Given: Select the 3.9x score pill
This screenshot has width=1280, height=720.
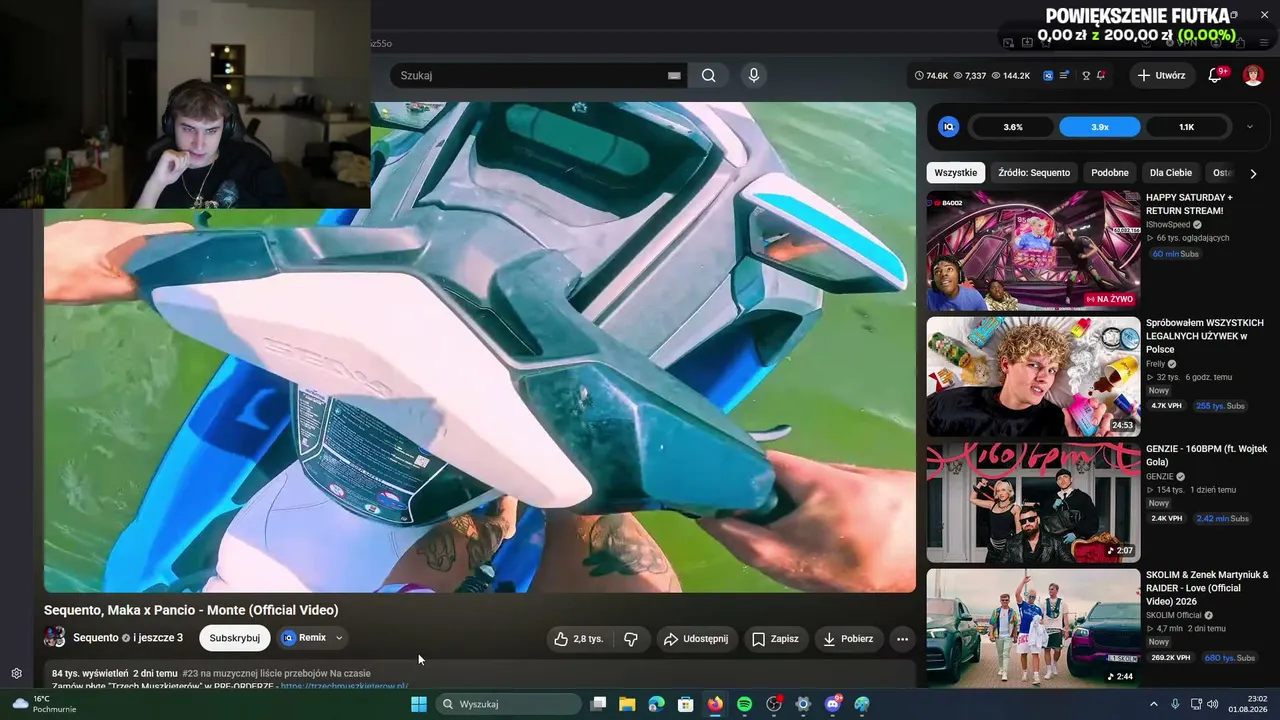Looking at the screenshot, I should click(x=1100, y=127).
